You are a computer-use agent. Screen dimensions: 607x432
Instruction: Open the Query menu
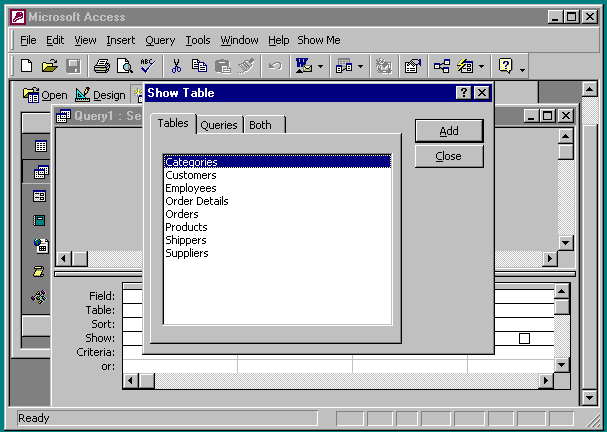click(x=160, y=40)
